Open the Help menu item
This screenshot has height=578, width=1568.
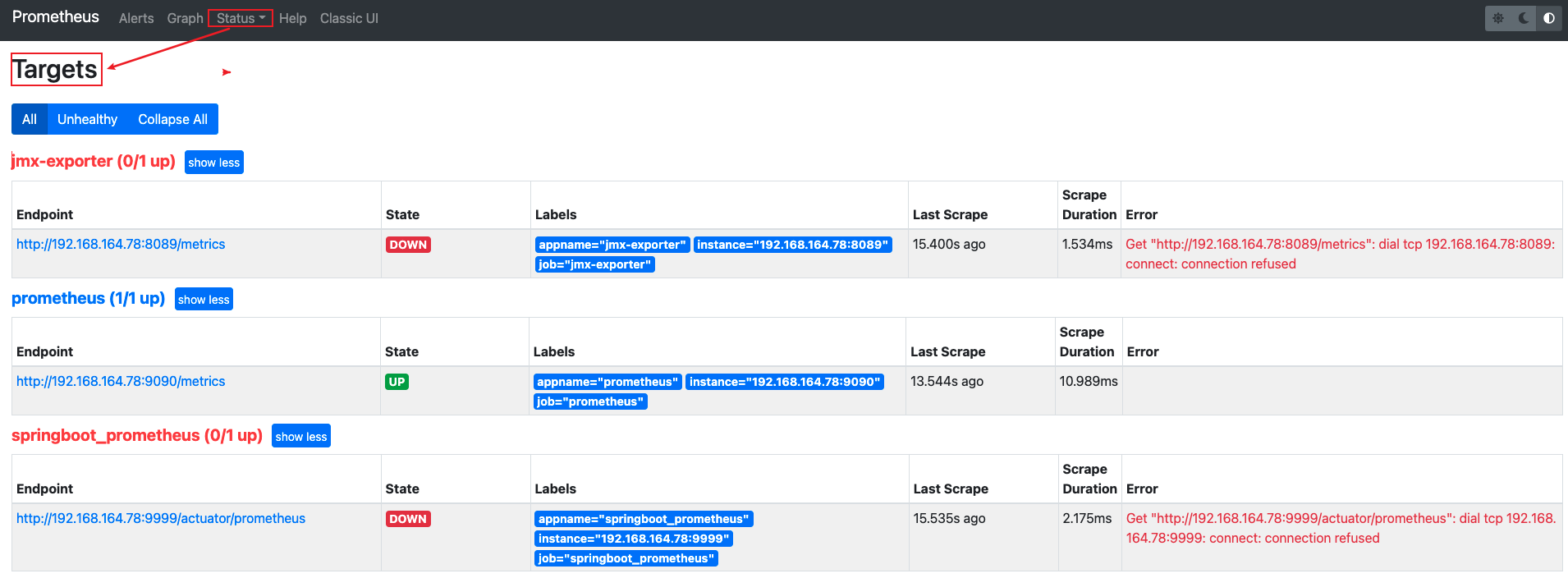coord(292,18)
